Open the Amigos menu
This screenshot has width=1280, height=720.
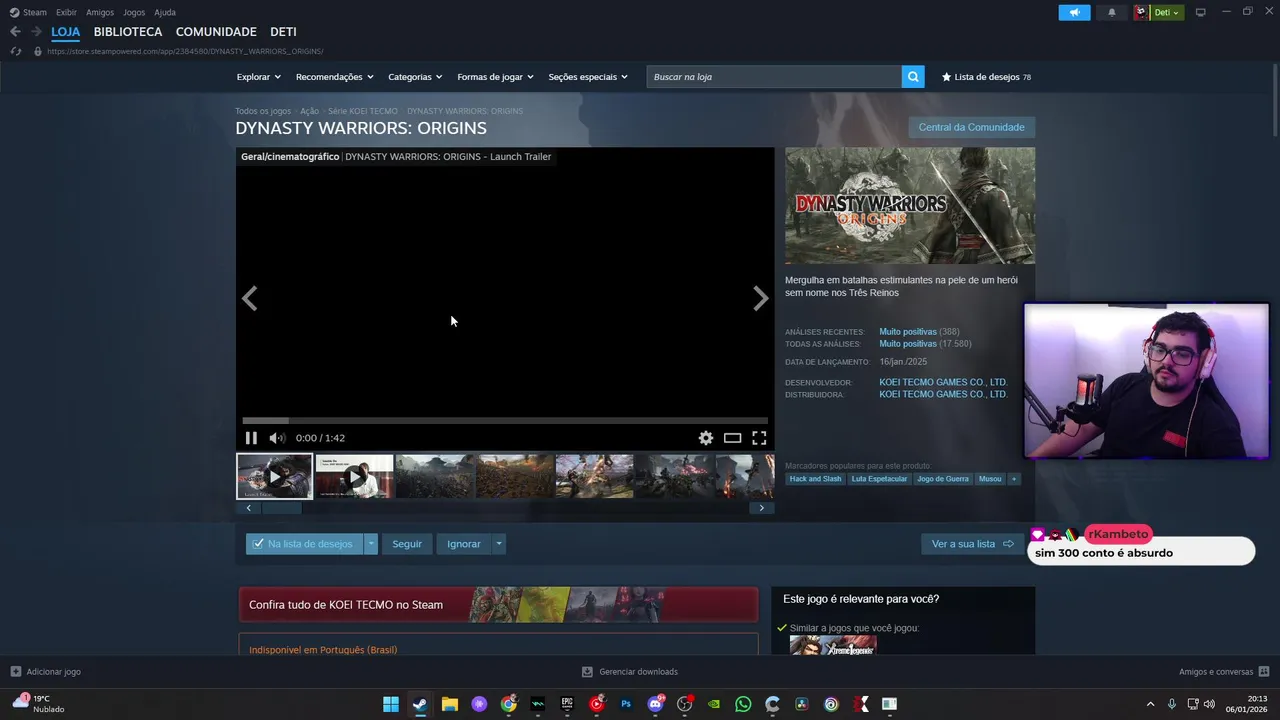[x=100, y=12]
